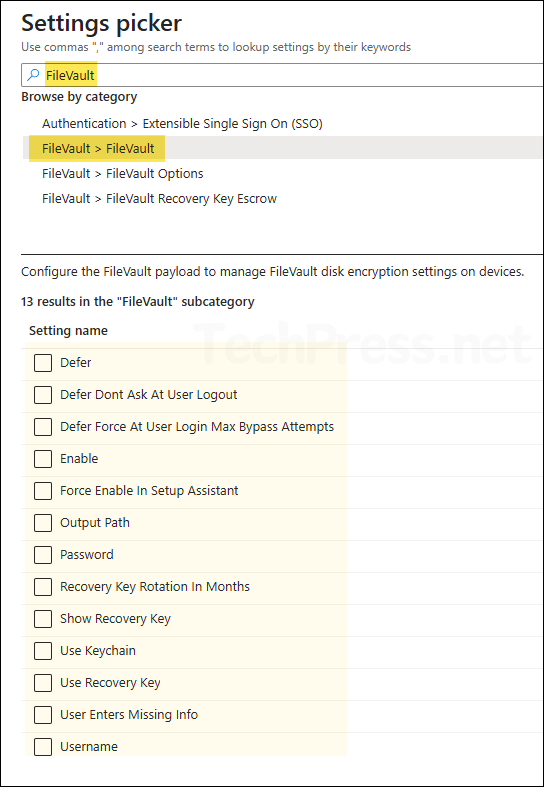Open FileVault > FileVault Options category

(x=123, y=174)
